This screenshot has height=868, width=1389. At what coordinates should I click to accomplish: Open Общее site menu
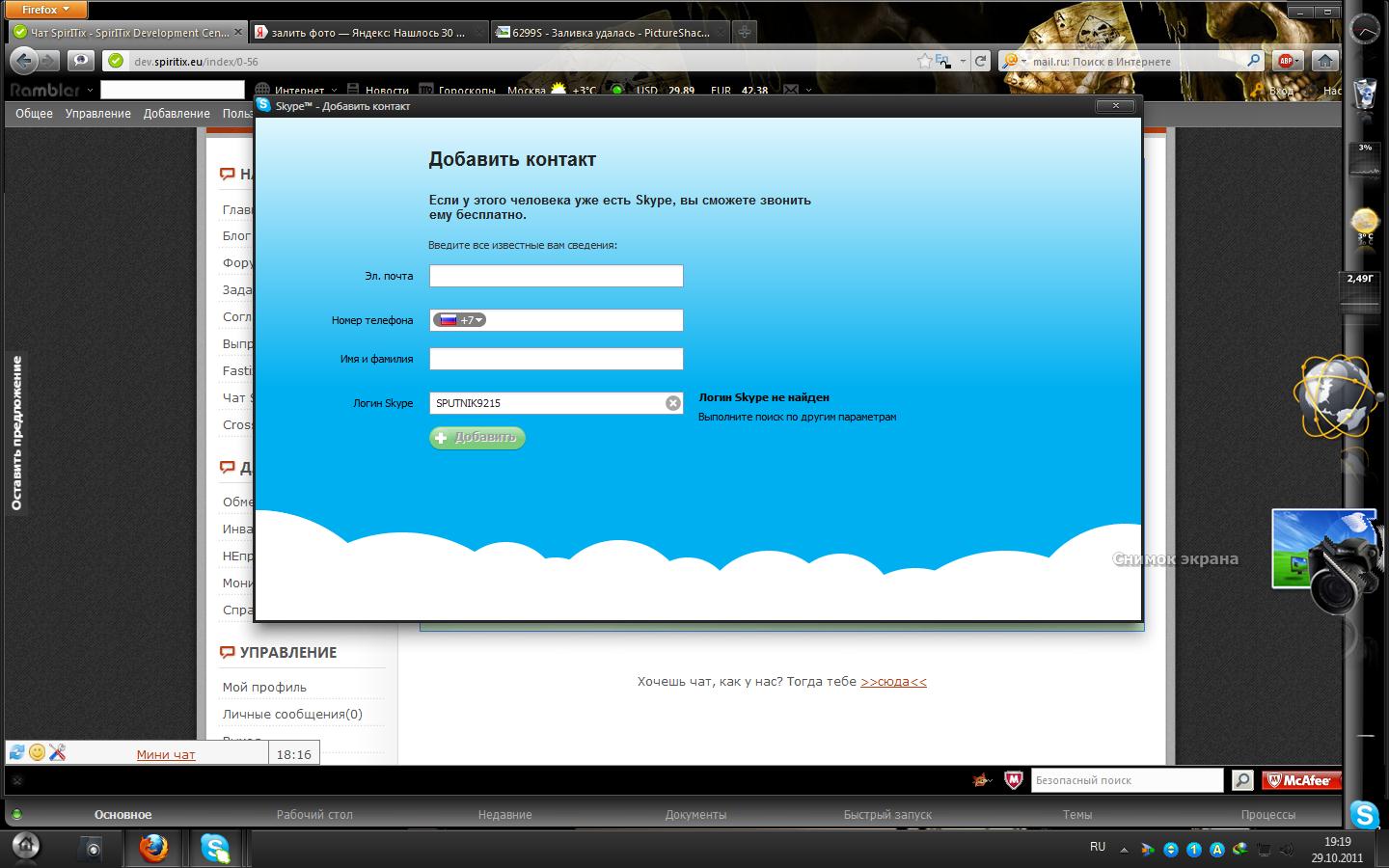point(34,113)
